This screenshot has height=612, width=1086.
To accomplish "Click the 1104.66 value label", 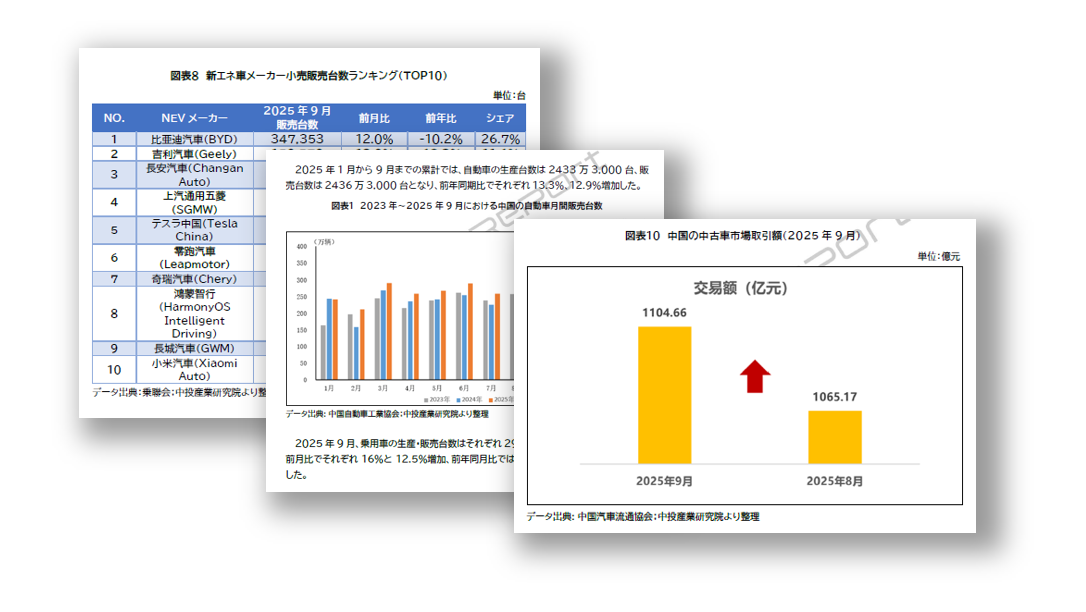I will [663, 312].
